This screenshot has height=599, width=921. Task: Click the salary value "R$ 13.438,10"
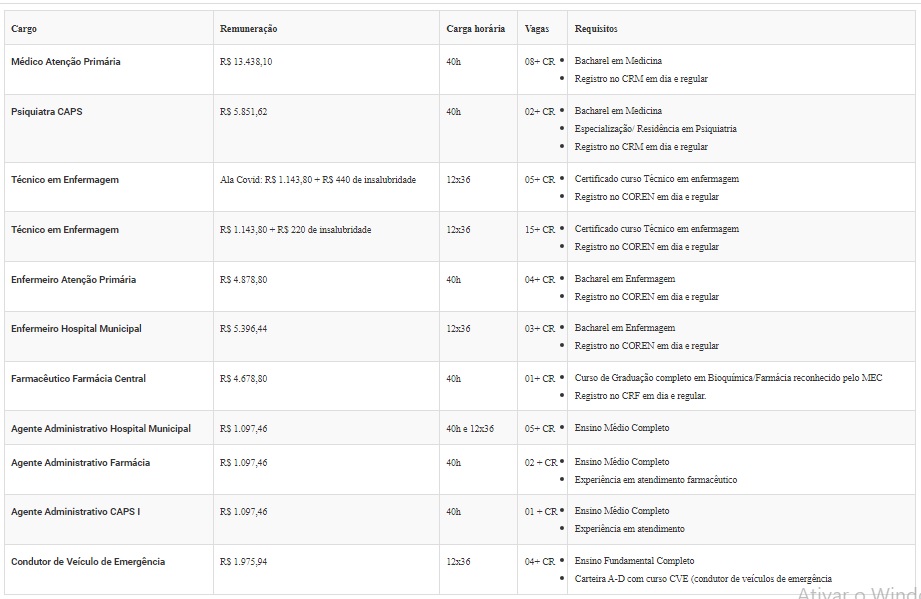[x=246, y=62]
